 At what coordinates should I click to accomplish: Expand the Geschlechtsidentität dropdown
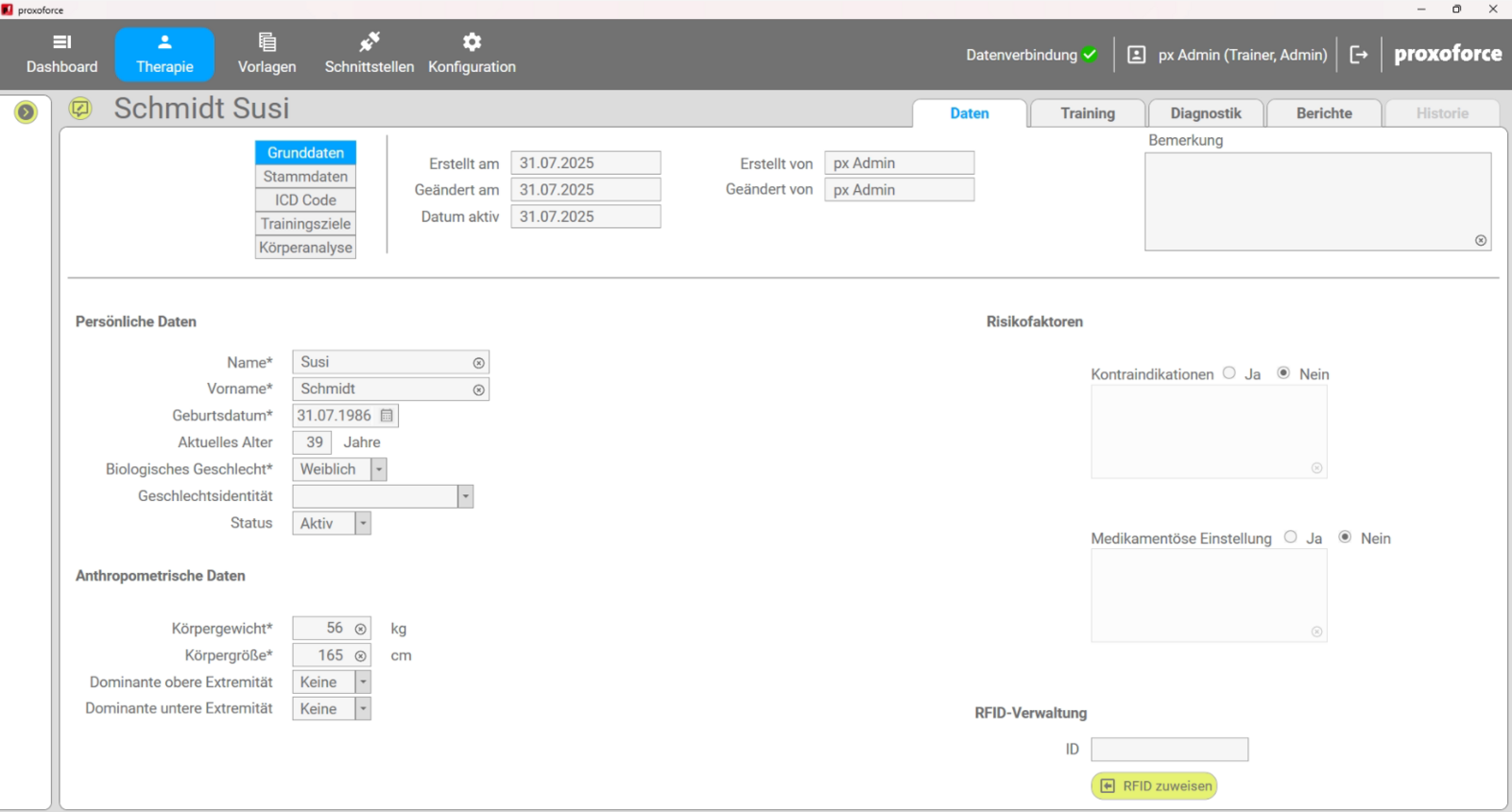coord(465,496)
